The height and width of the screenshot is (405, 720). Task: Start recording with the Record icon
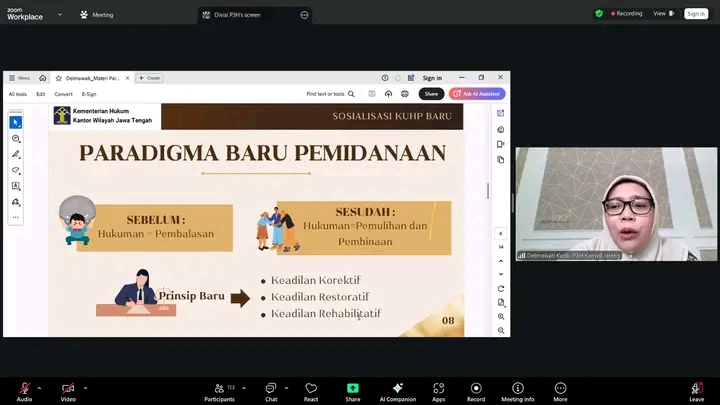coord(476,389)
